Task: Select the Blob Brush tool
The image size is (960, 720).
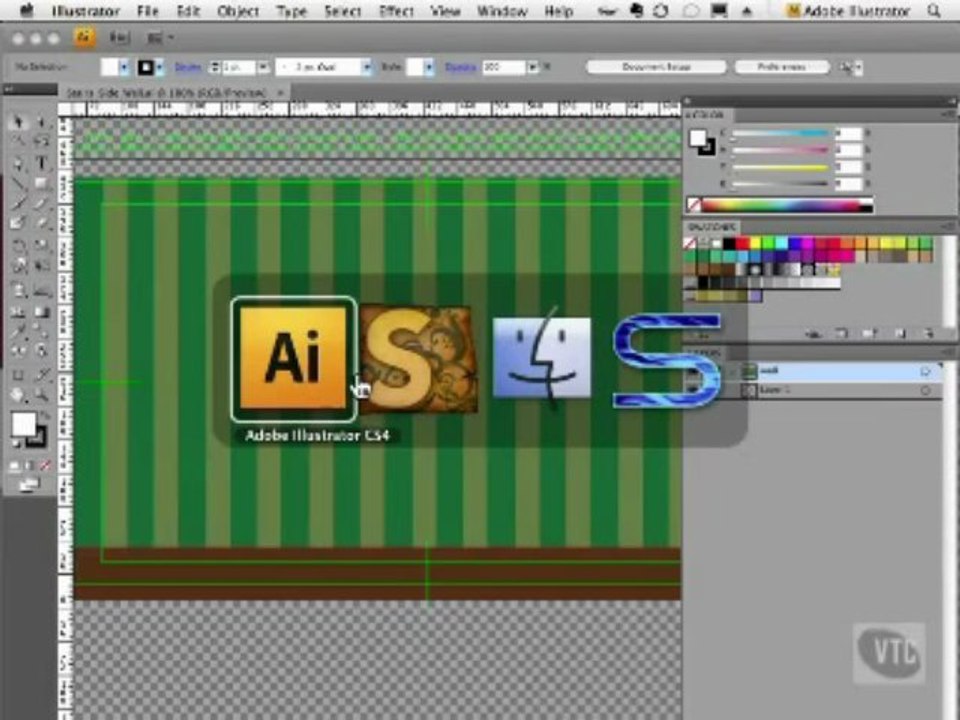Action: point(18,223)
